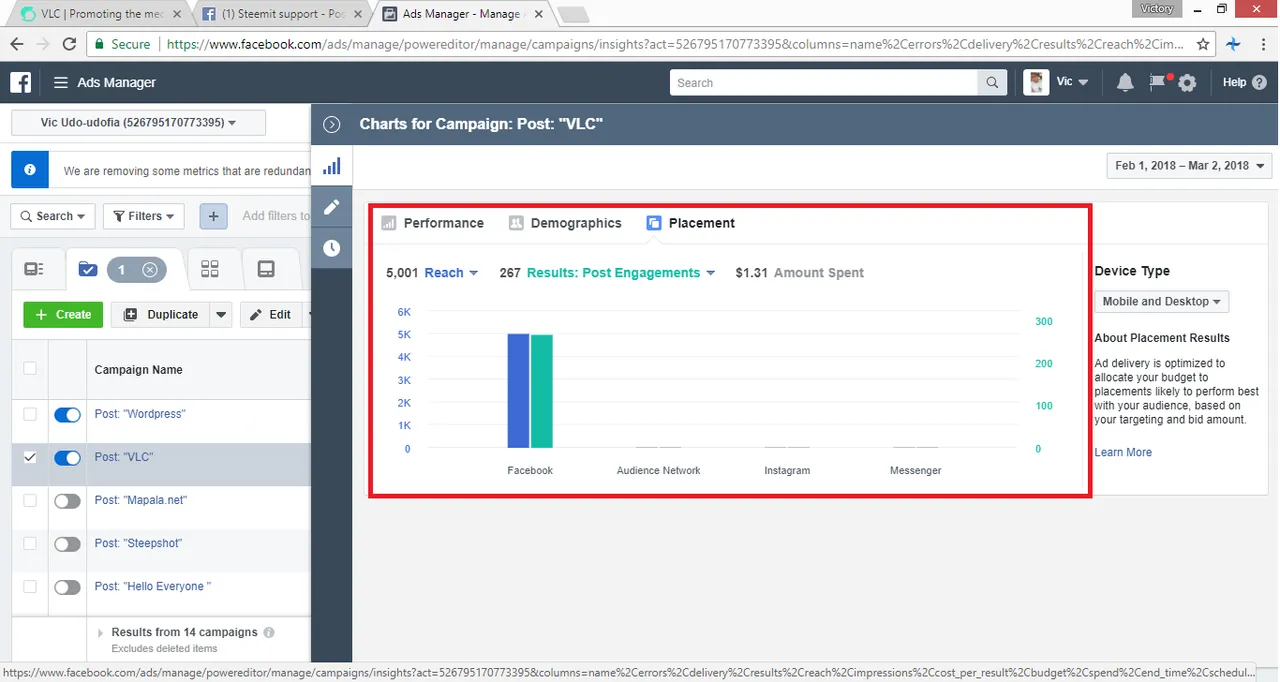Click the blue info notice icon
Viewport: 1280px width, 682px height.
pyautogui.click(x=30, y=170)
